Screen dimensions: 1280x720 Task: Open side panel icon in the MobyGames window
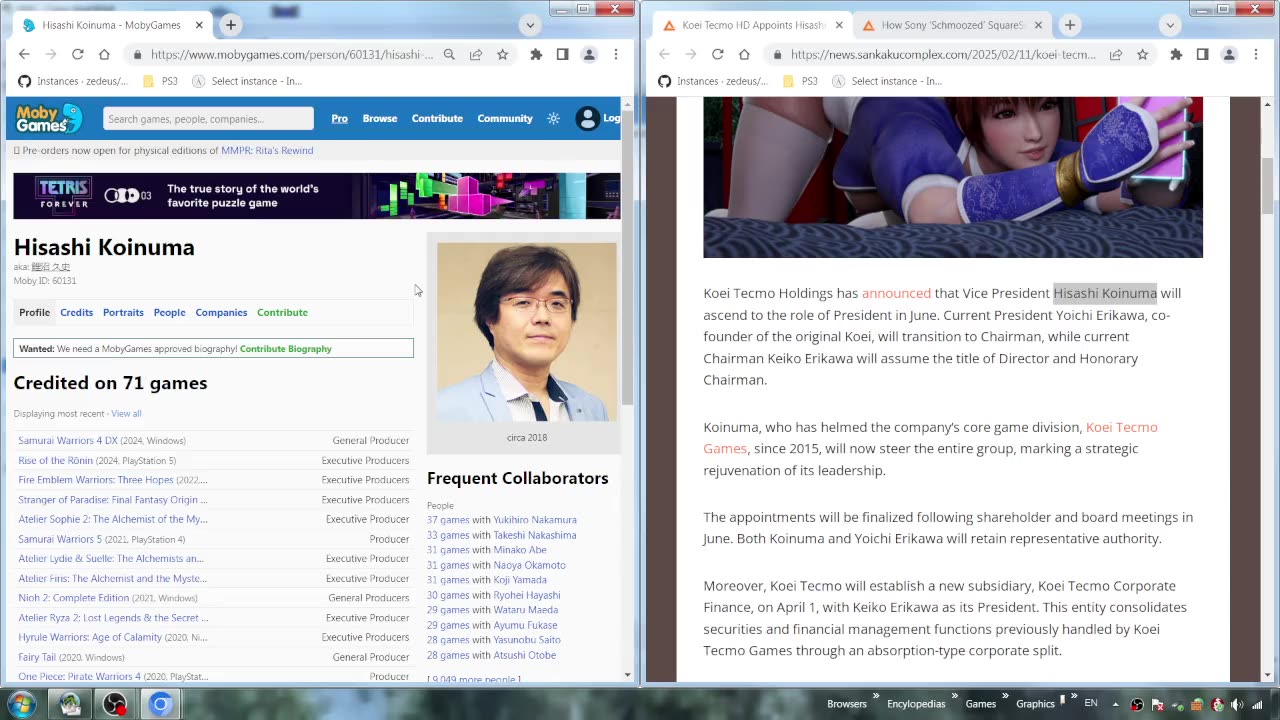[562, 54]
